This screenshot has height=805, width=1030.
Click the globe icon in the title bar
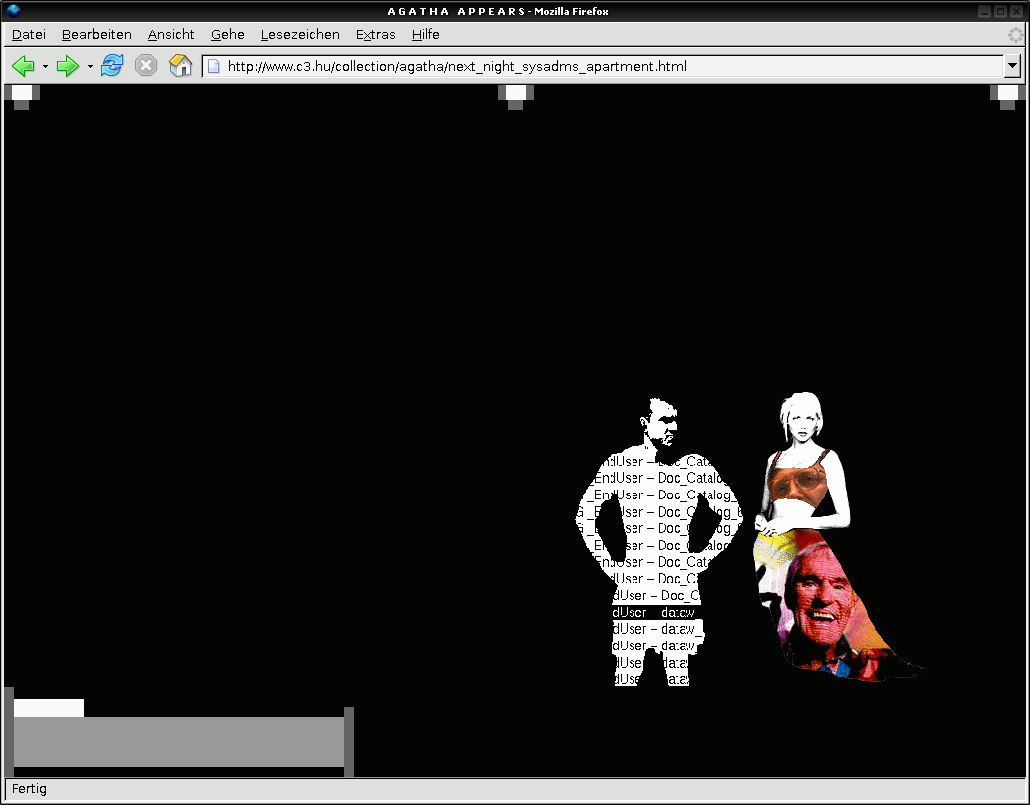point(13,11)
